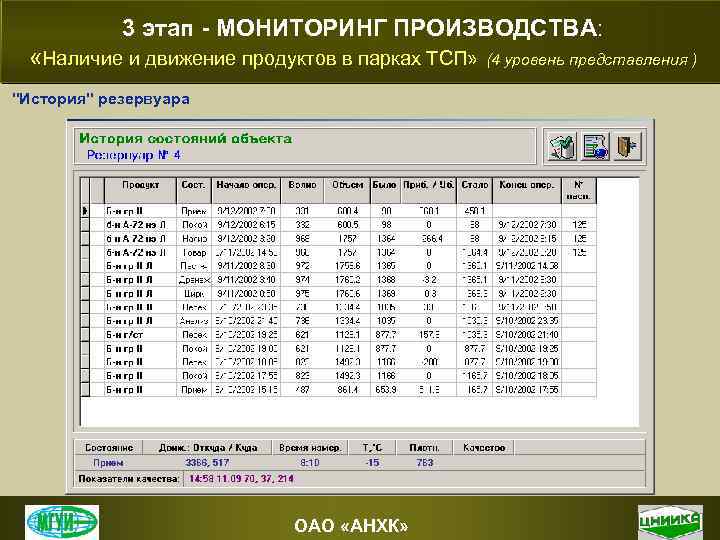Click start time 9/12/2002 6:15
Screen dimensions: 720x540
[246, 225]
